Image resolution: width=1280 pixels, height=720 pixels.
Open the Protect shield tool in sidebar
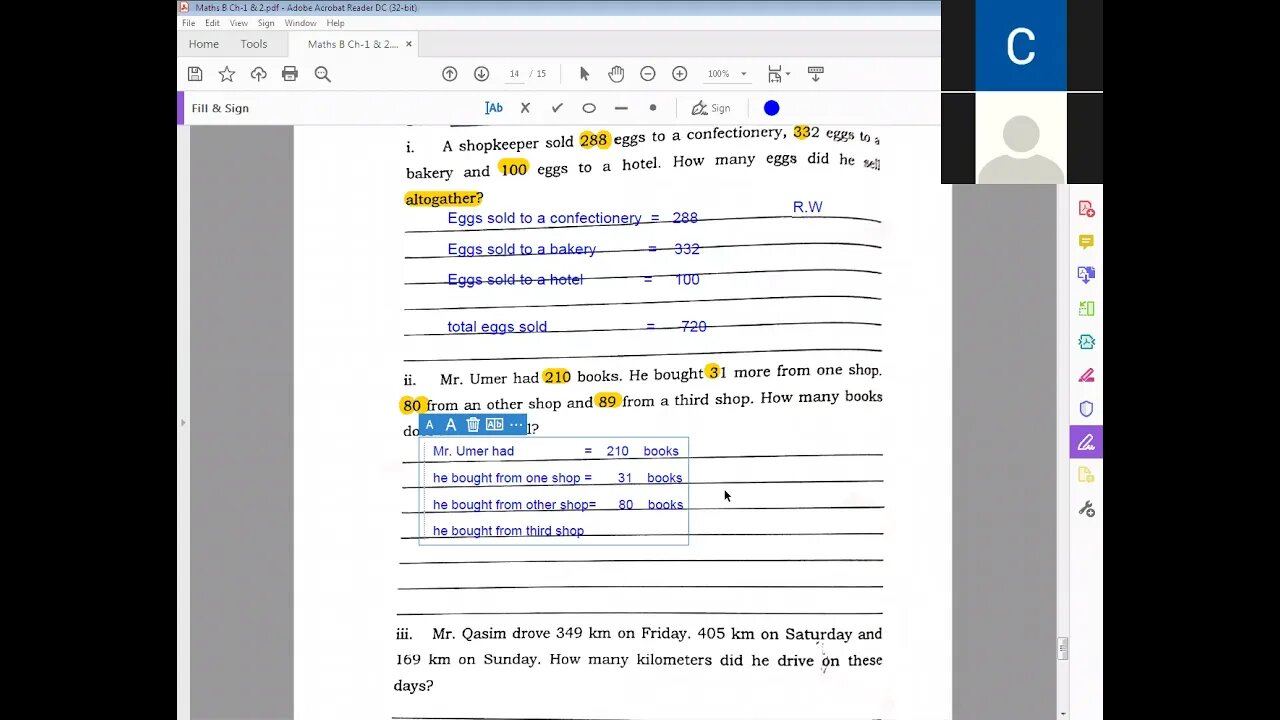(x=1086, y=409)
